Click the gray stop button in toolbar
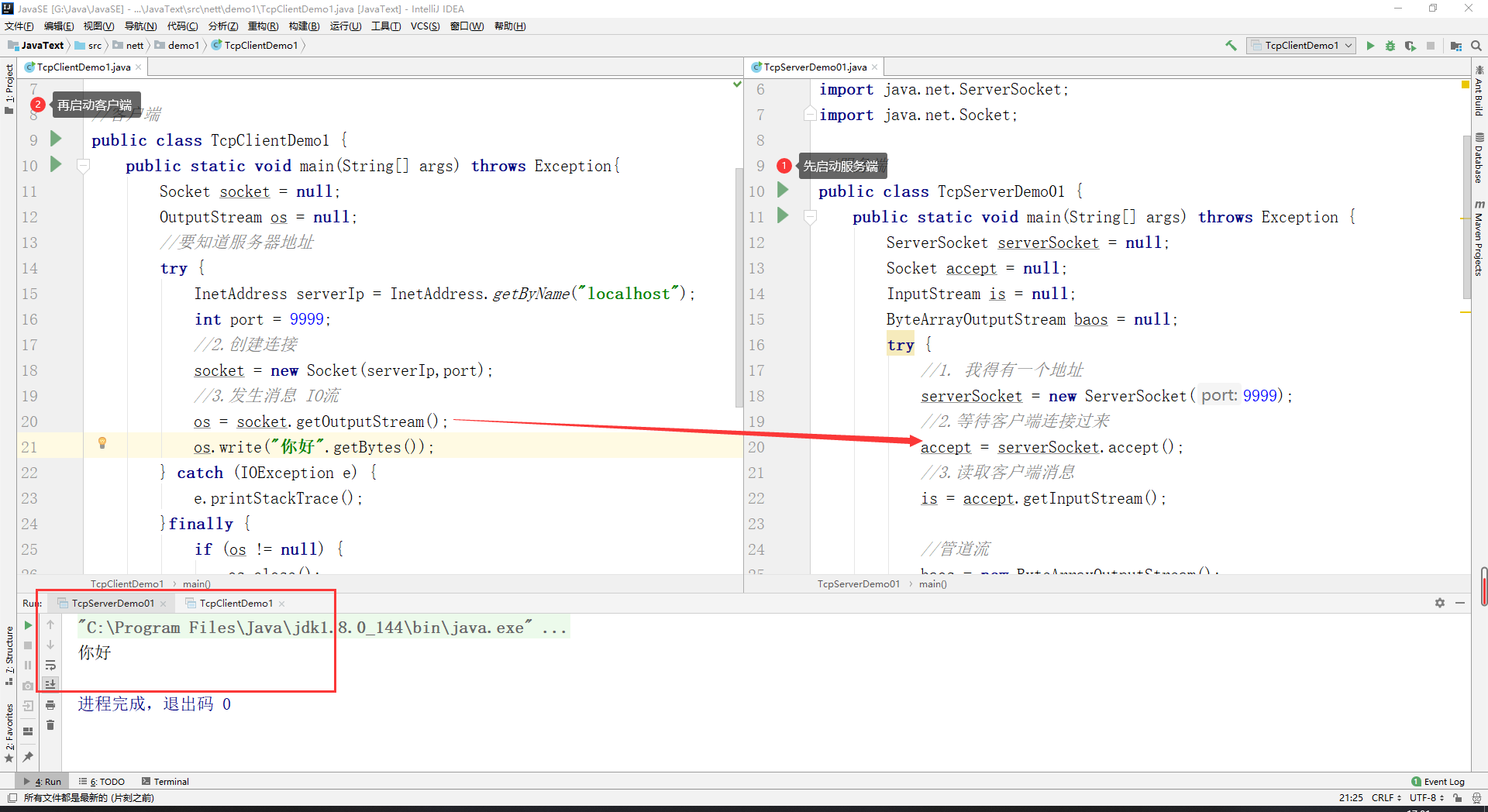Screen dimensions: 1488x812 pyautogui.click(x=1431, y=46)
